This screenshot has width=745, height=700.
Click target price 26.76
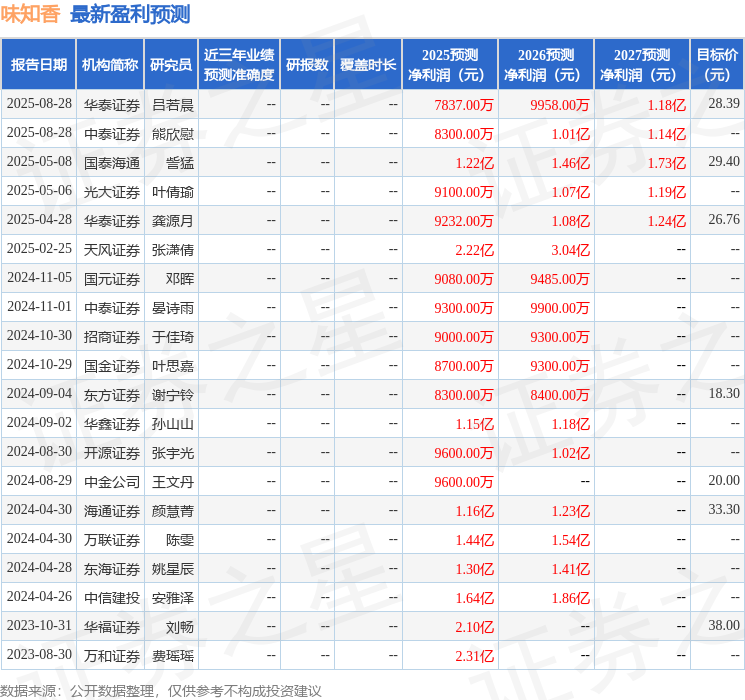pyautogui.click(x=724, y=220)
